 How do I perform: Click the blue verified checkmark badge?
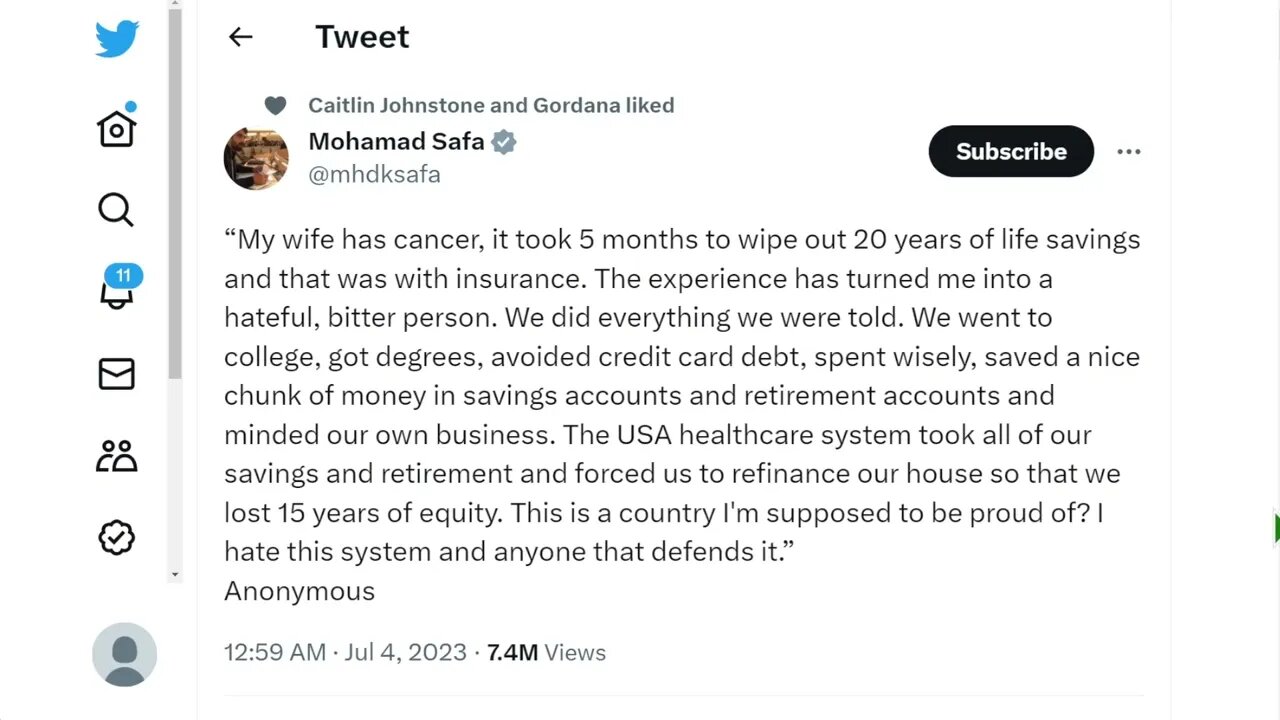tap(504, 142)
